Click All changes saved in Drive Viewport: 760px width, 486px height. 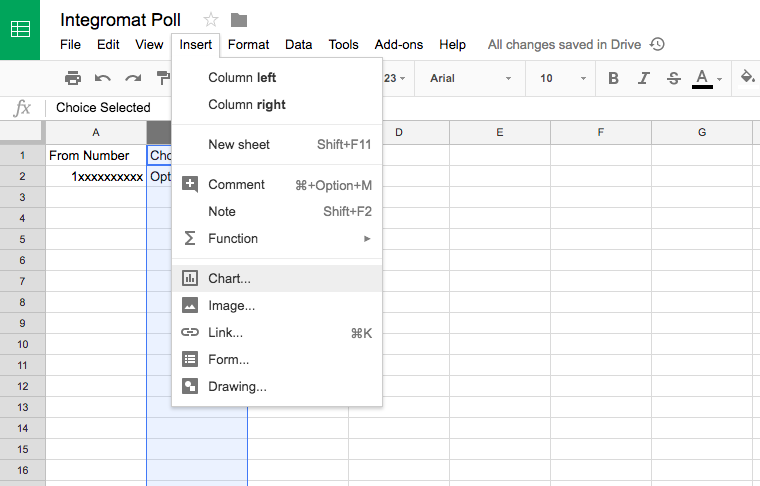pos(565,44)
